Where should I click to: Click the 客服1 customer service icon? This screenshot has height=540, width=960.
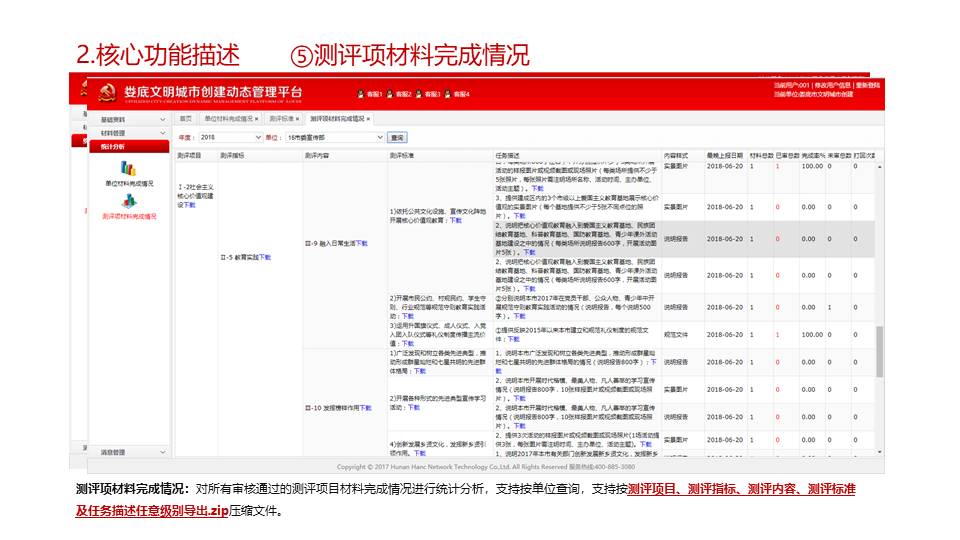pyautogui.click(x=361, y=94)
